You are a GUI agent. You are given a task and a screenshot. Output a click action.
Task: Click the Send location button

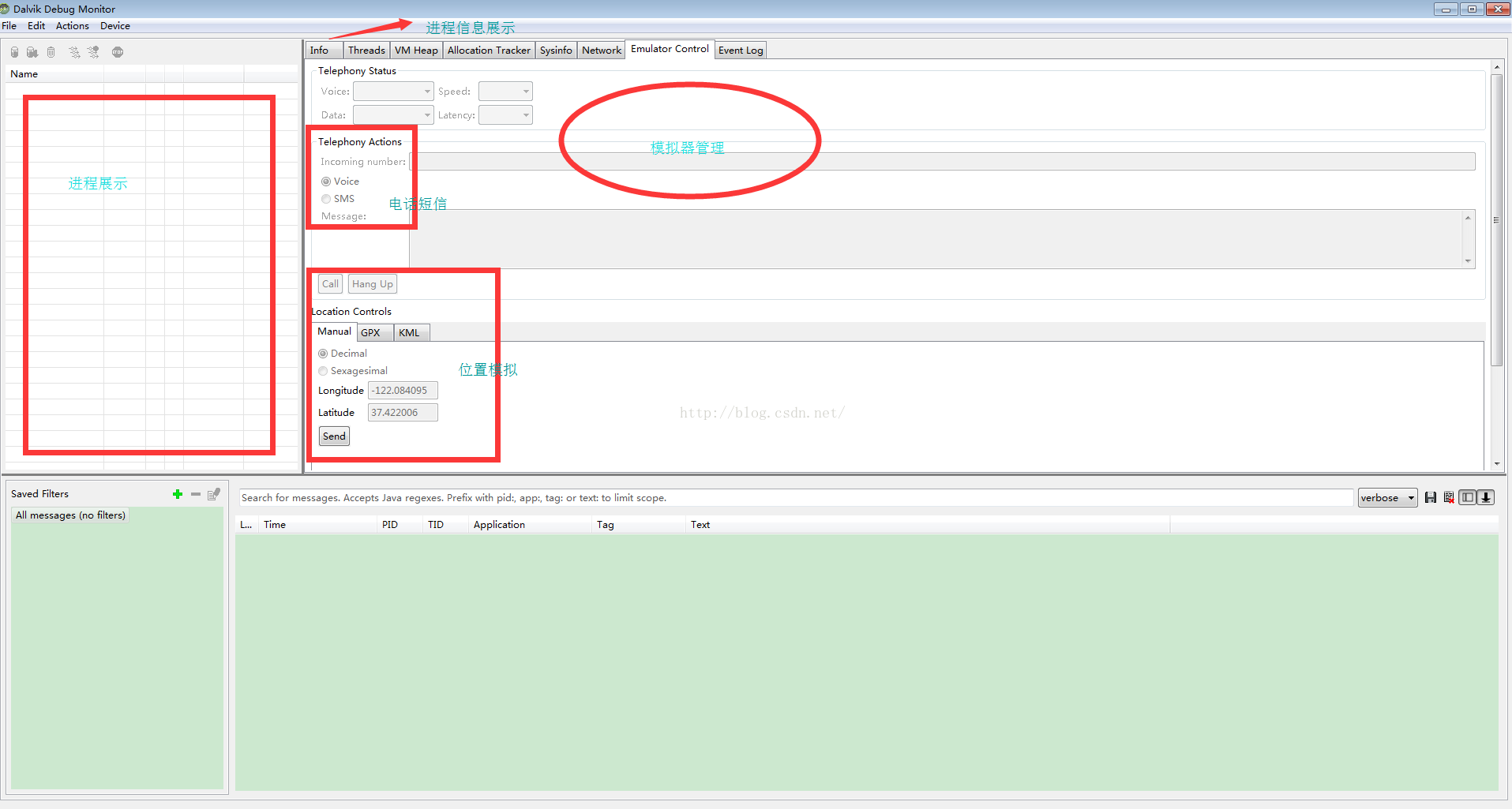[334, 436]
